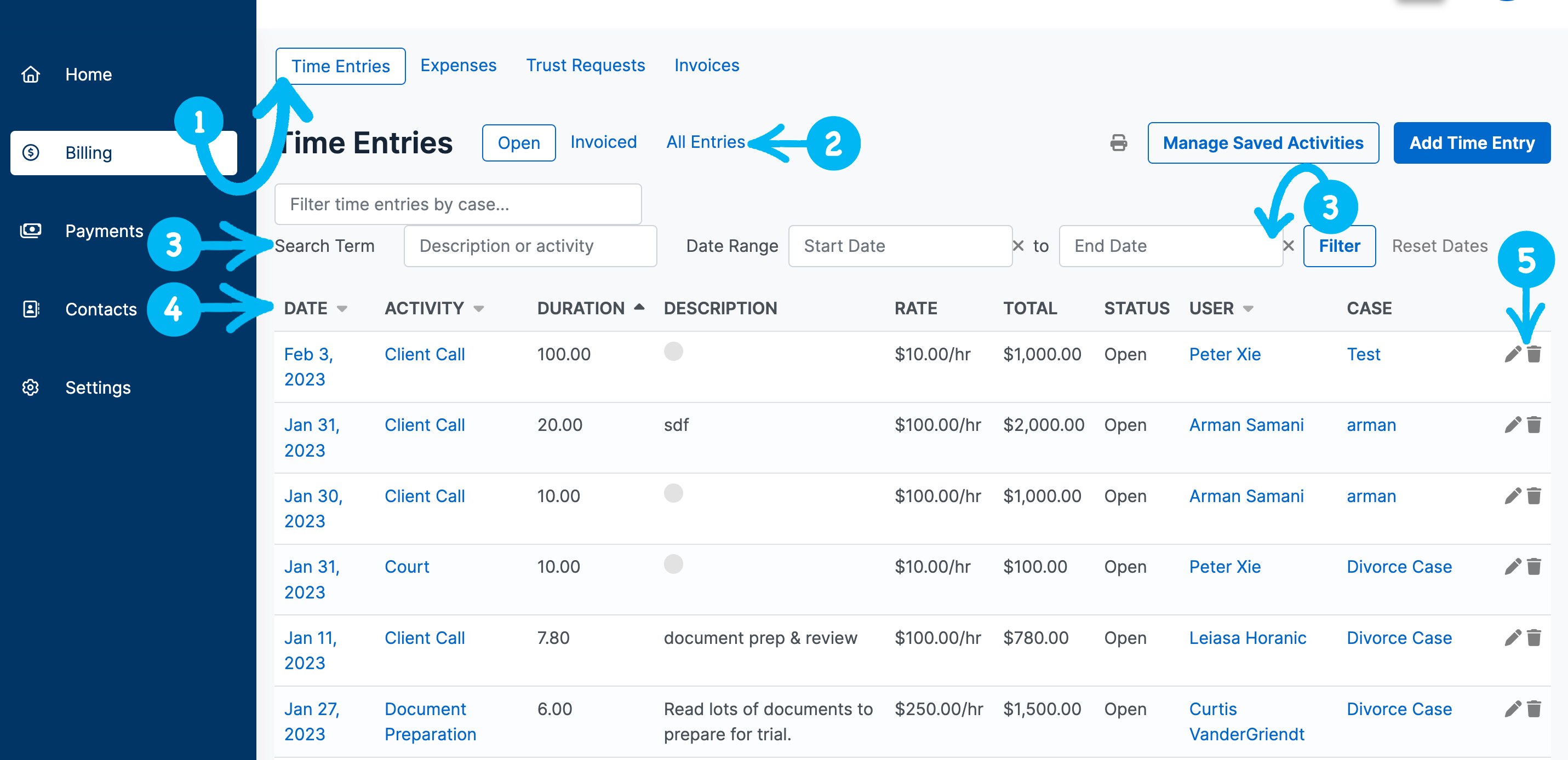Open the User column dropdown arrow
Viewport: 1568px width, 760px height.
pos(1248,309)
